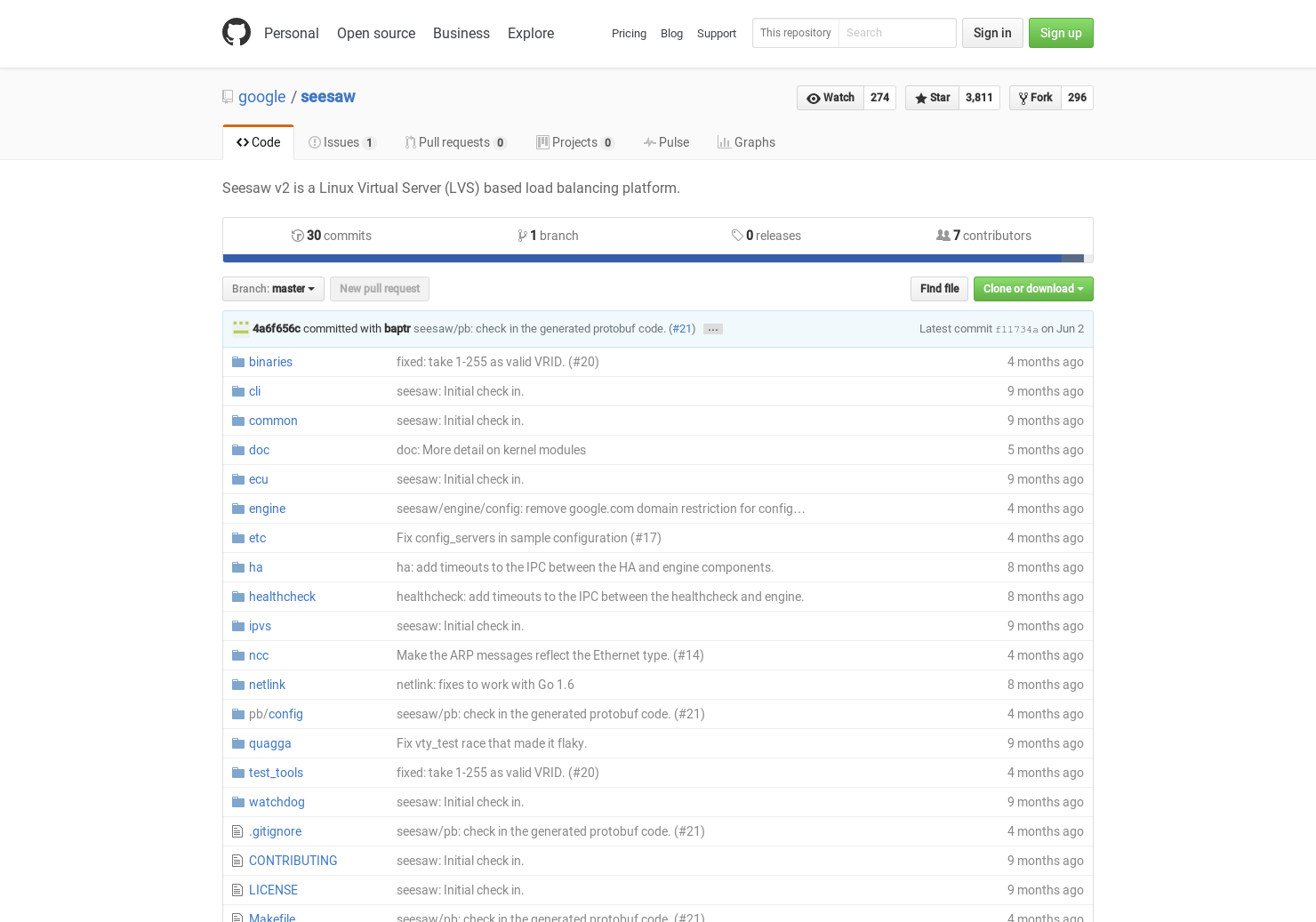View the 3,811 stargazers count
This screenshot has height=922, width=1316.
(x=979, y=98)
